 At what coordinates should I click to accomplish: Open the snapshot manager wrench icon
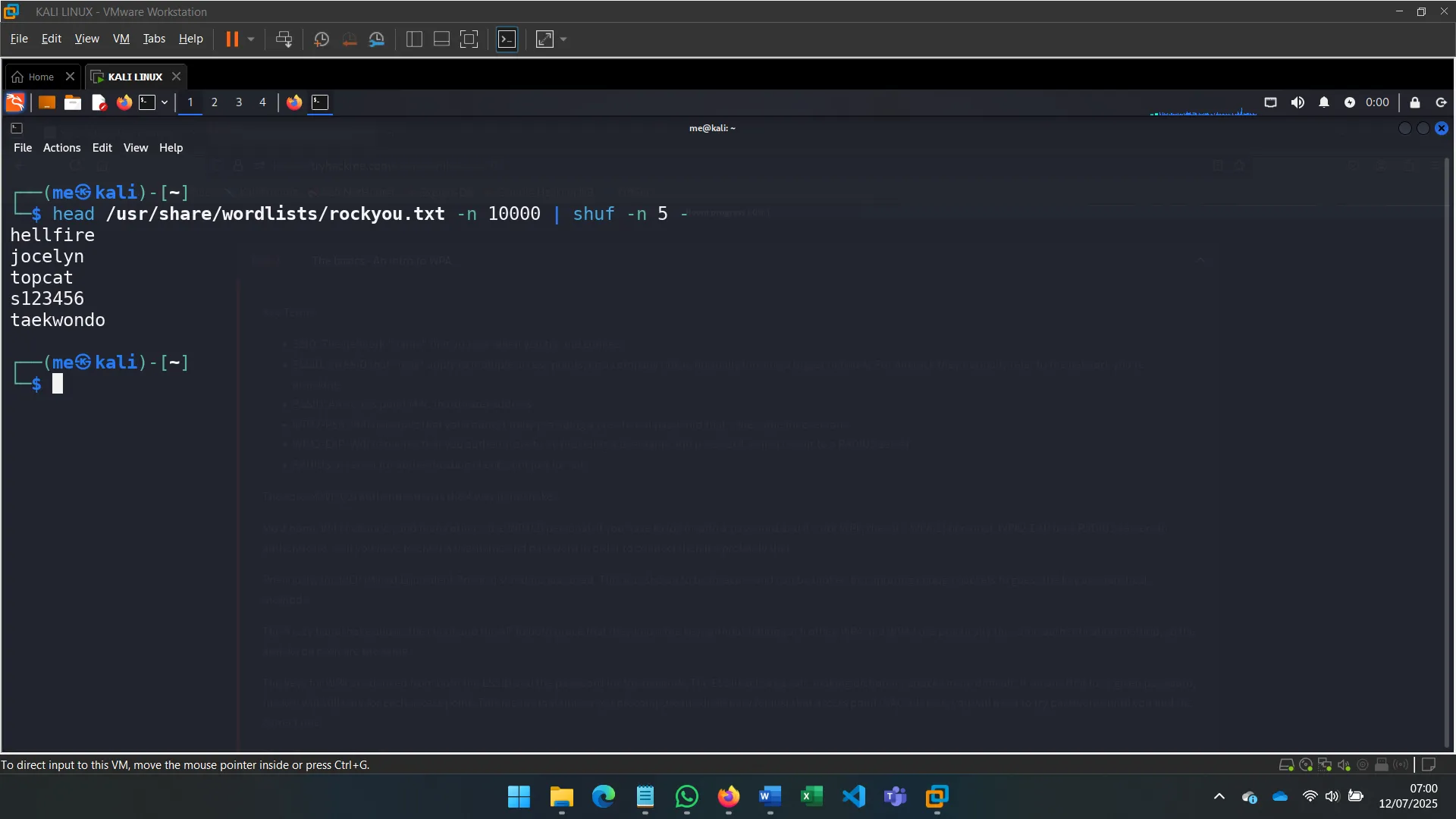tap(377, 39)
